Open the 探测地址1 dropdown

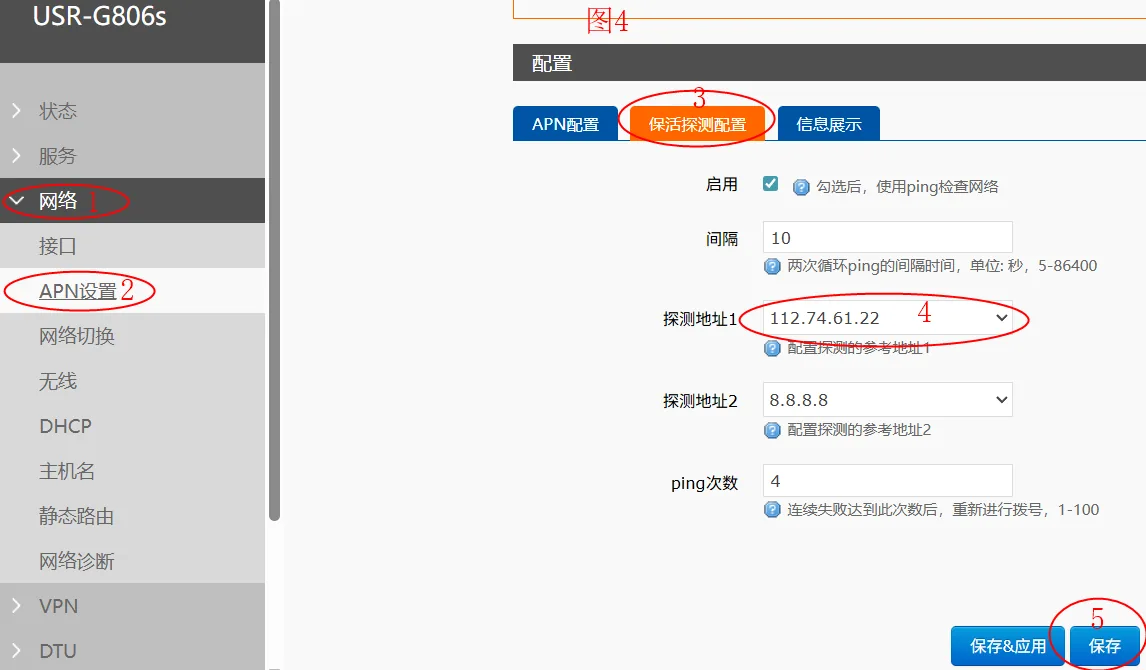[887, 318]
